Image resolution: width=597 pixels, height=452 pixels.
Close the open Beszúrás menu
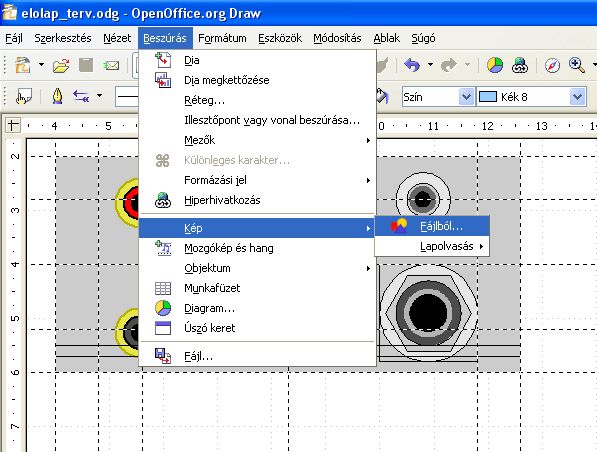165,38
